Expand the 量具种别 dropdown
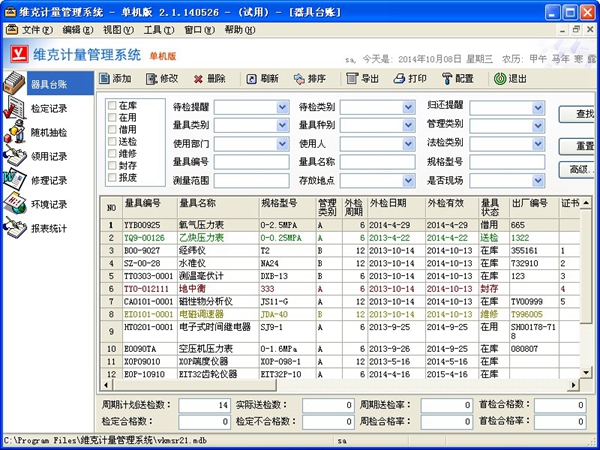The image size is (600, 450). tap(409, 125)
